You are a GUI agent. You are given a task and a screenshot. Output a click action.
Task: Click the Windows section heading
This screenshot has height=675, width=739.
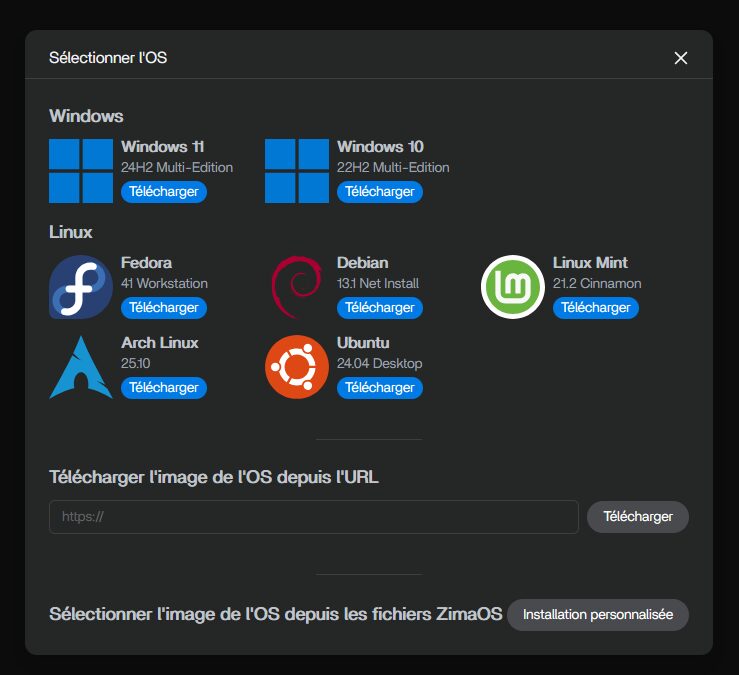click(x=86, y=116)
